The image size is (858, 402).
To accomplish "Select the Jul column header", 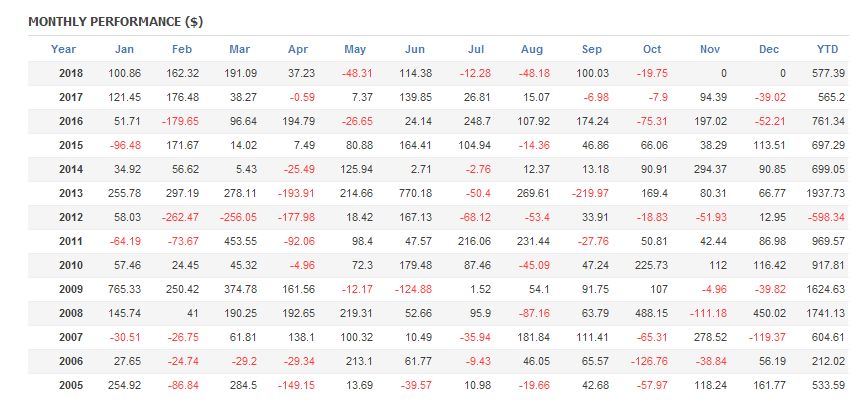I will [x=476, y=49].
